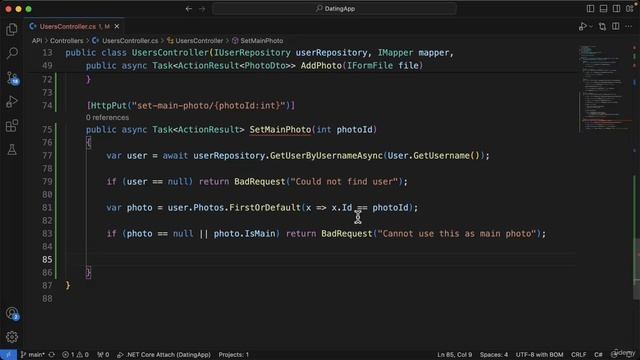Viewport: 640px width, 360px height.
Task: Click FirstOrDefault on line 81
Action: coord(264,208)
